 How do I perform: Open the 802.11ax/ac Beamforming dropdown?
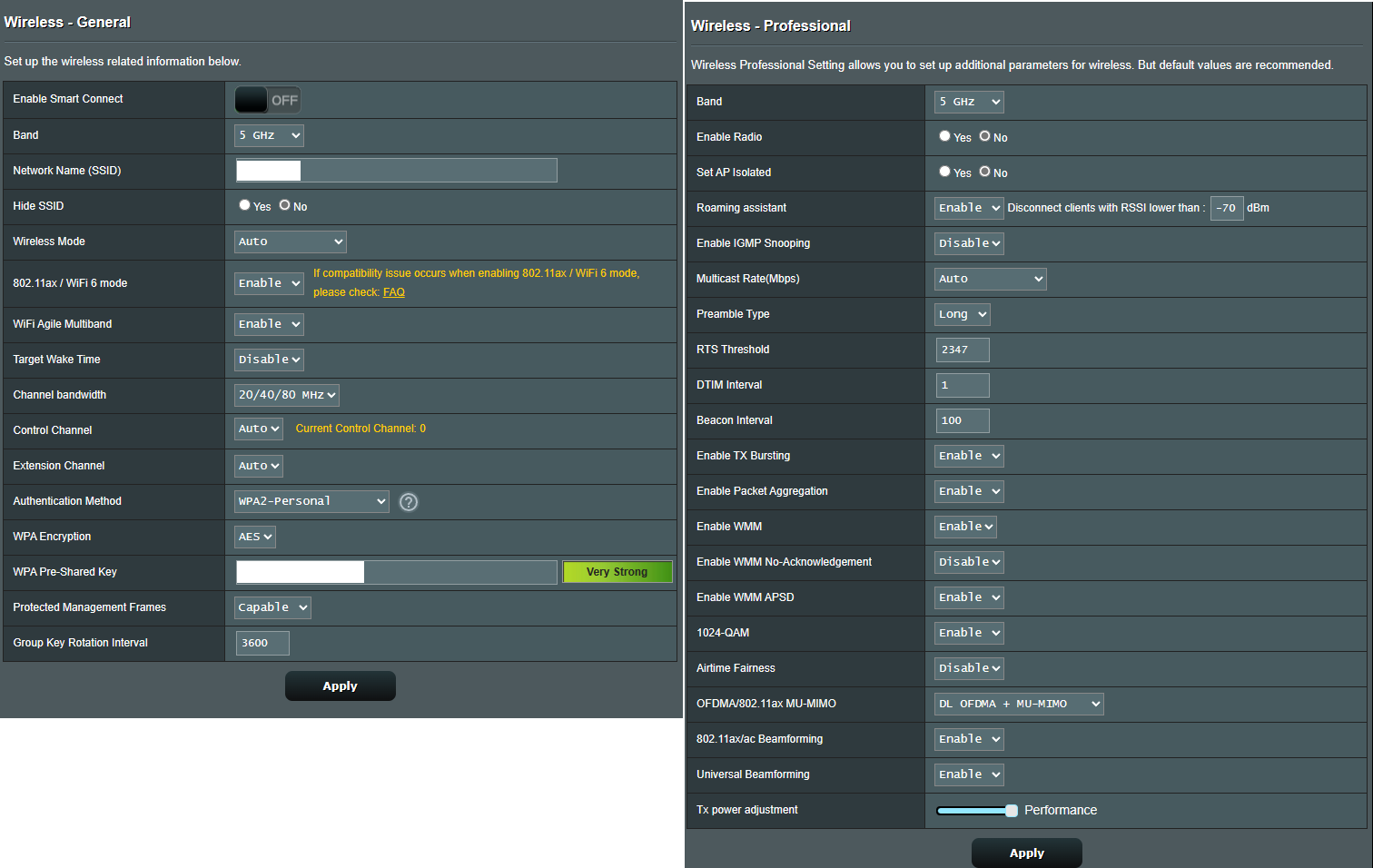click(x=969, y=739)
